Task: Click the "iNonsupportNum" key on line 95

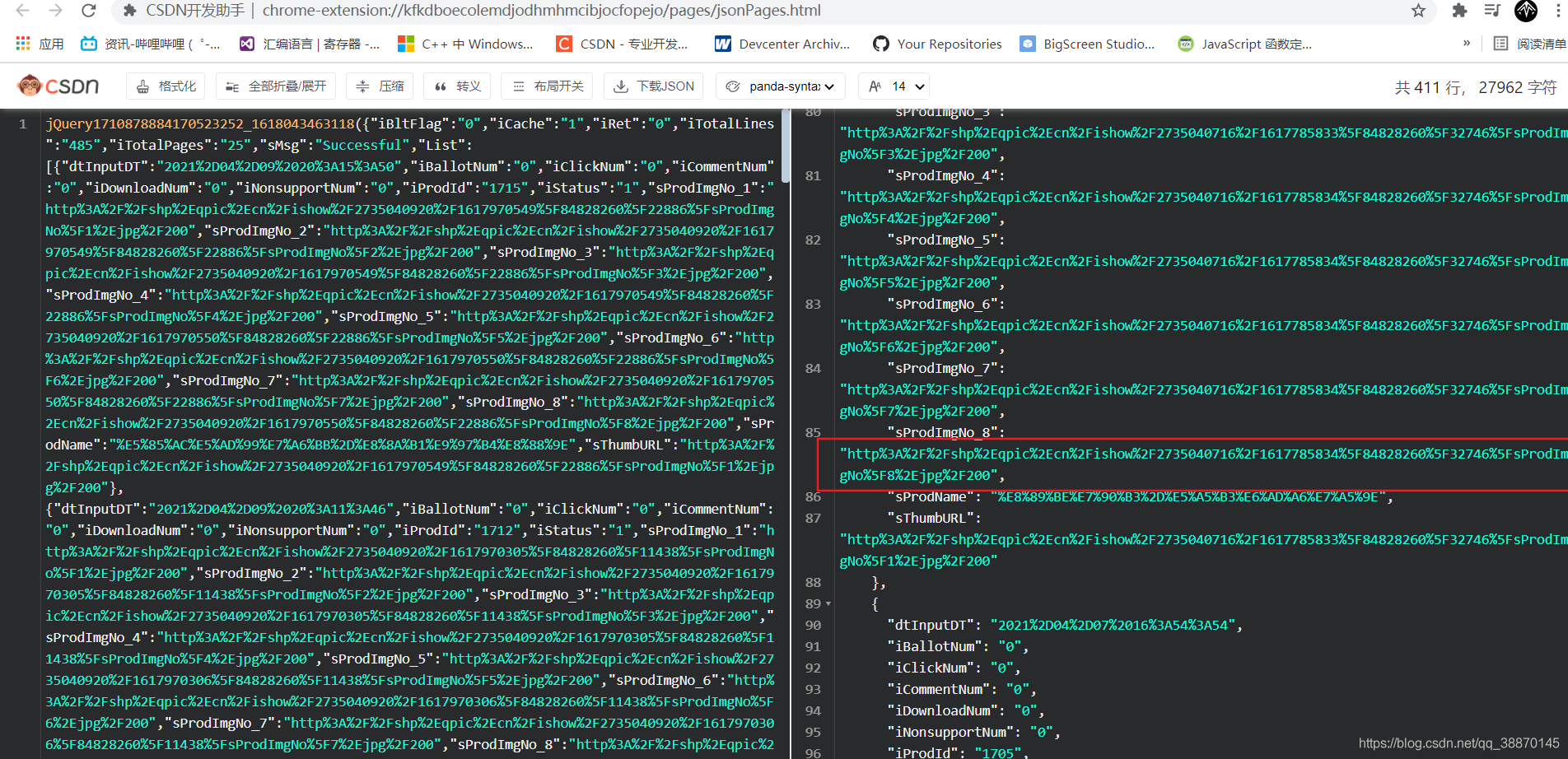Action: click(x=951, y=732)
